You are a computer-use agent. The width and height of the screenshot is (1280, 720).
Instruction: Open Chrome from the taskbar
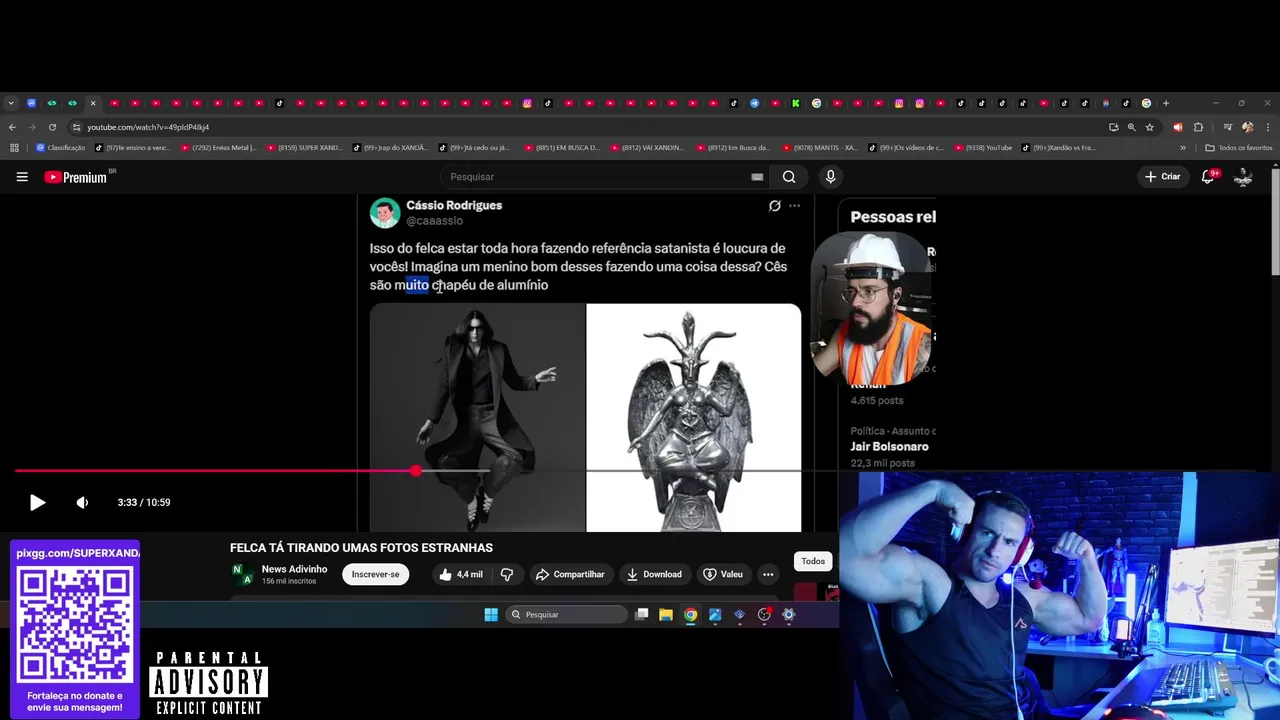[690, 615]
